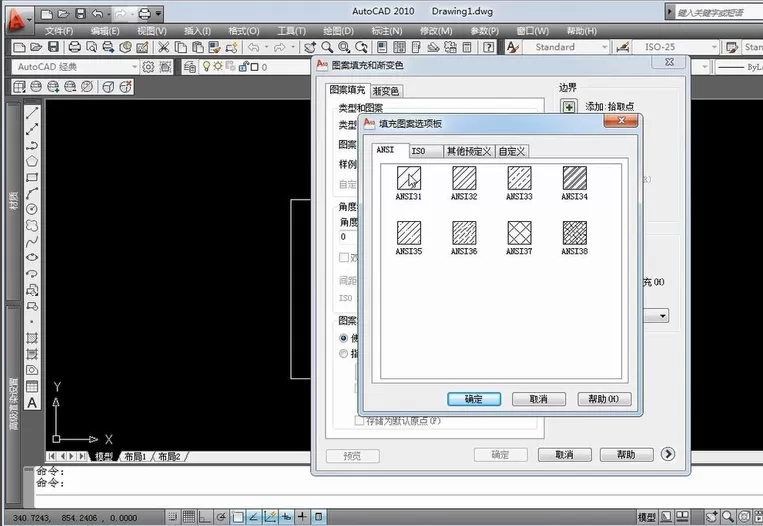Click the workspace settings gear icon
763x526 pixels.
tap(148, 67)
